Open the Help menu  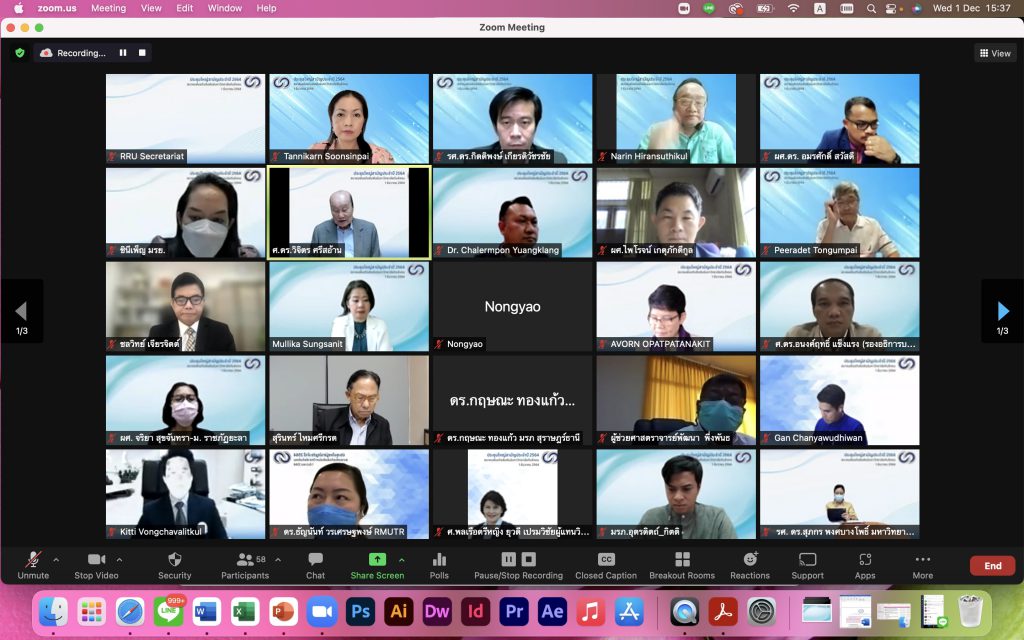pyautogui.click(x=266, y=8)
